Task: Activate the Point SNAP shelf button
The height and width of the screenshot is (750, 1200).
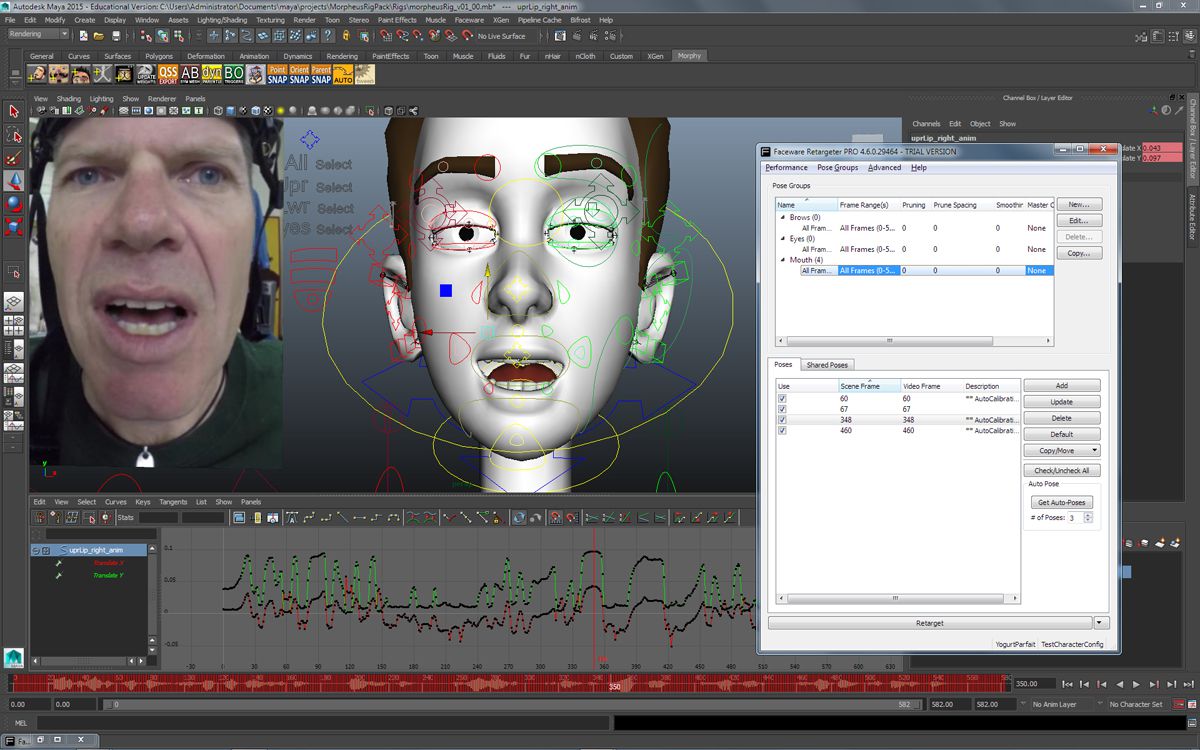Action: point(277,75)
